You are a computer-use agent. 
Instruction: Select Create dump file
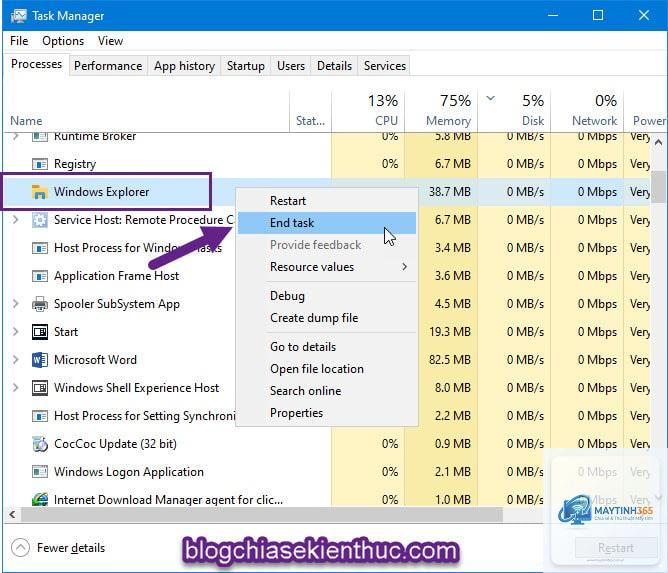coord(327,318)
